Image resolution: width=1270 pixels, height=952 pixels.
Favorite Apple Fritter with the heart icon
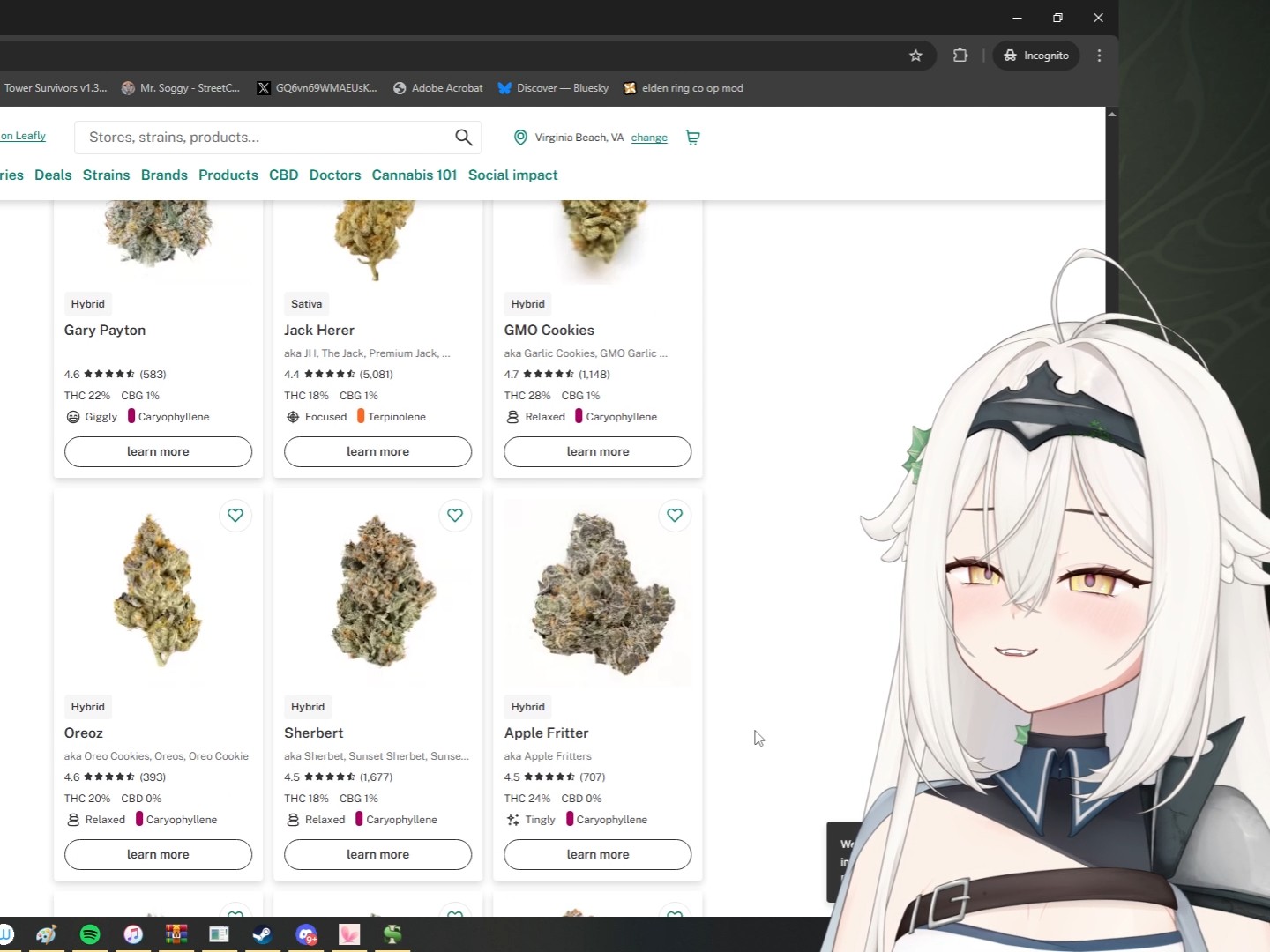point(675,516)
